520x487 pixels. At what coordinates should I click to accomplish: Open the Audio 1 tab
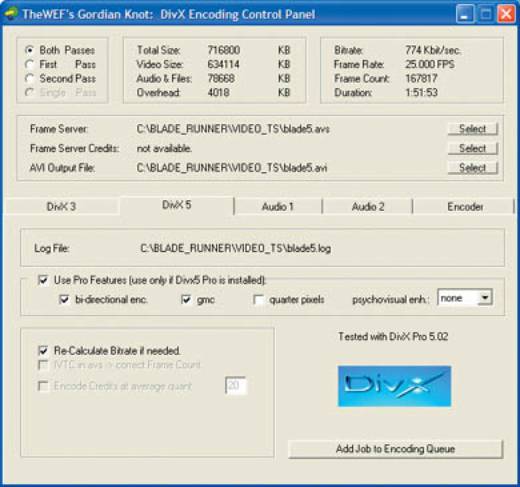[278, 207]
